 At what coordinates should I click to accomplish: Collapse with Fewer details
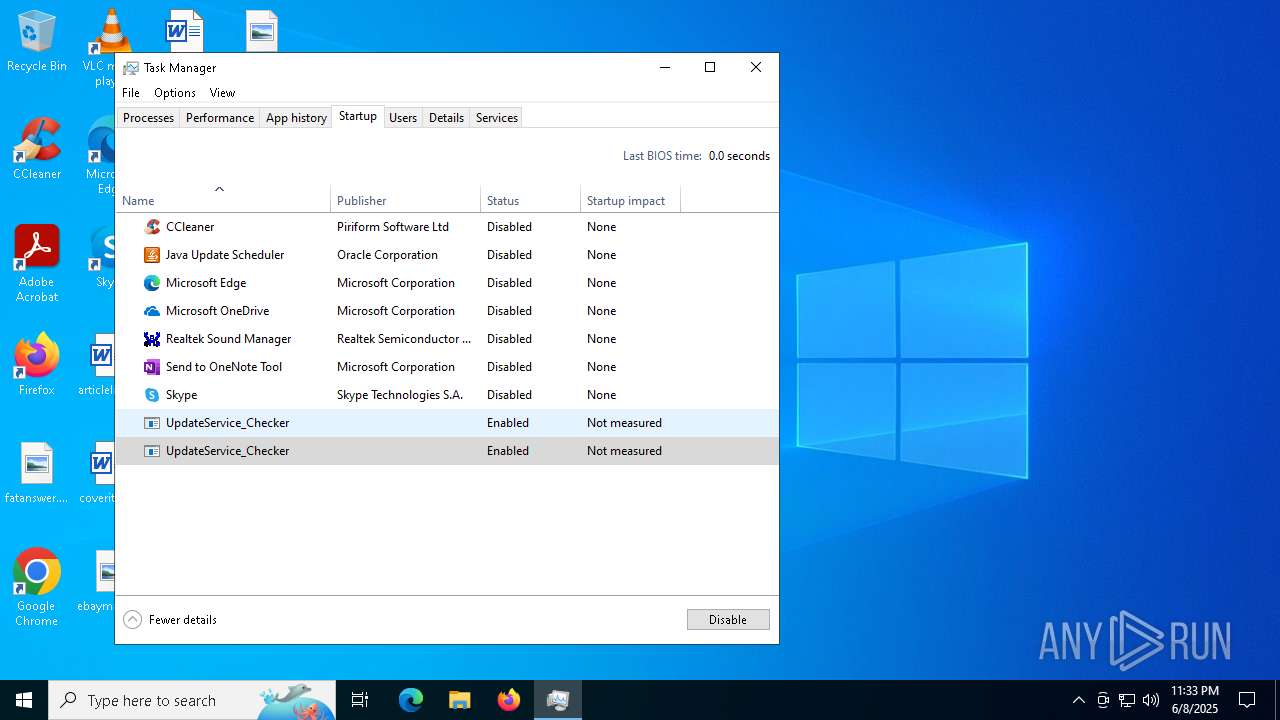[x=170, y=620]
